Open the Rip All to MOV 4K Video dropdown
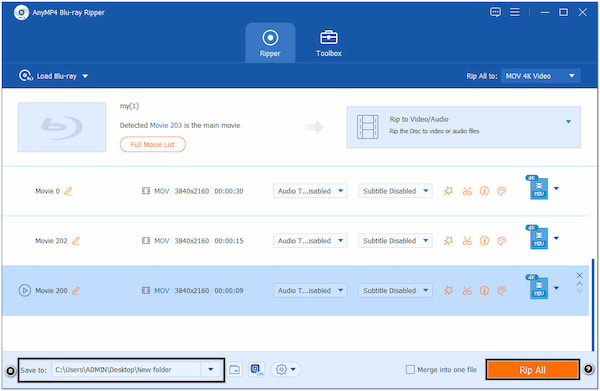600x391 pixels. (540, 76)
